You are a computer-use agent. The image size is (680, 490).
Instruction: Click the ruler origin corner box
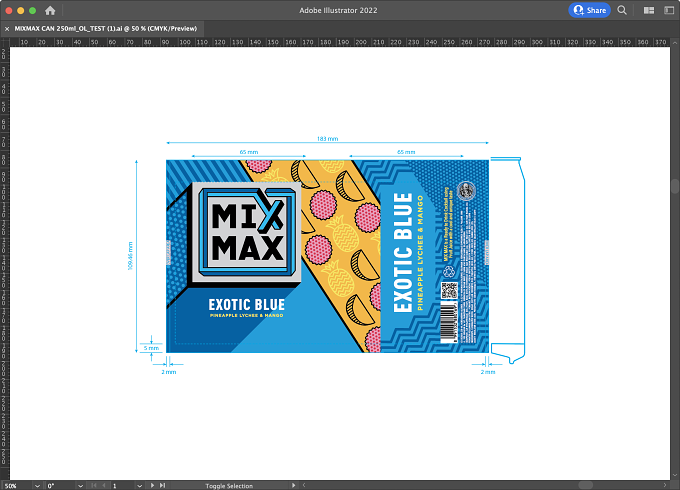coord(5,42)
